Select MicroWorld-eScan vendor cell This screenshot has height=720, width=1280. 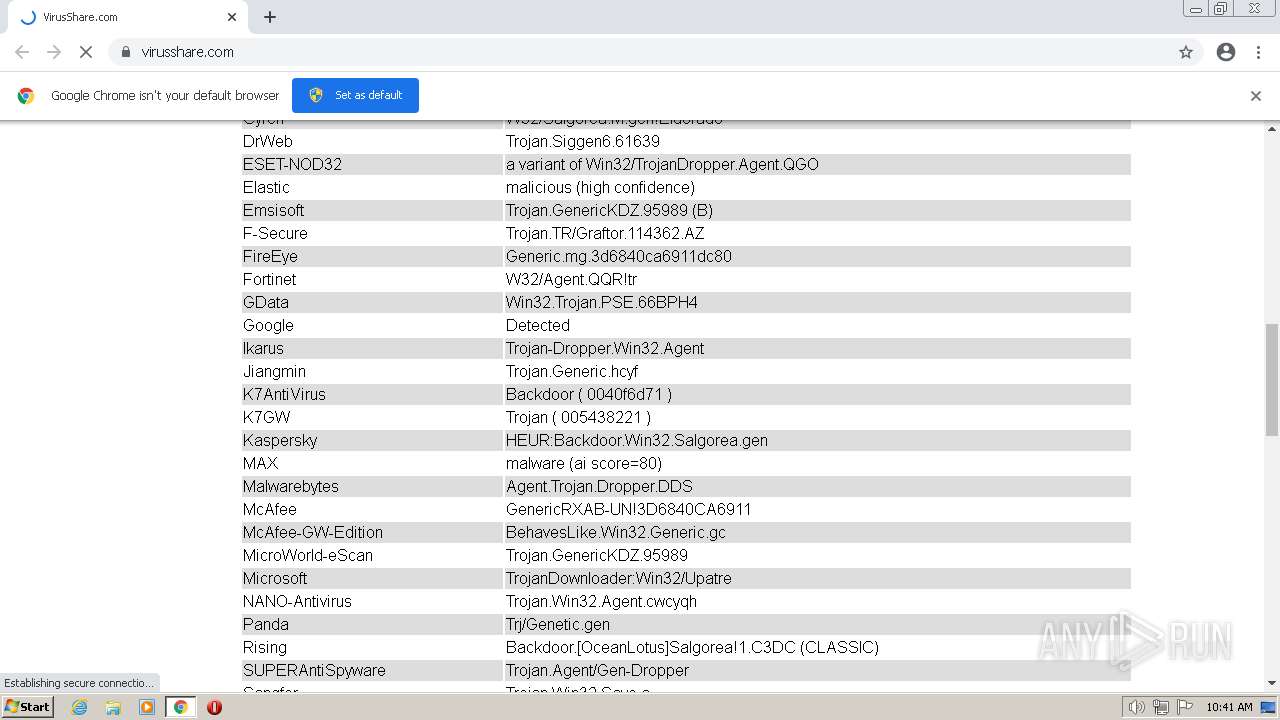[x=371, y=555]
